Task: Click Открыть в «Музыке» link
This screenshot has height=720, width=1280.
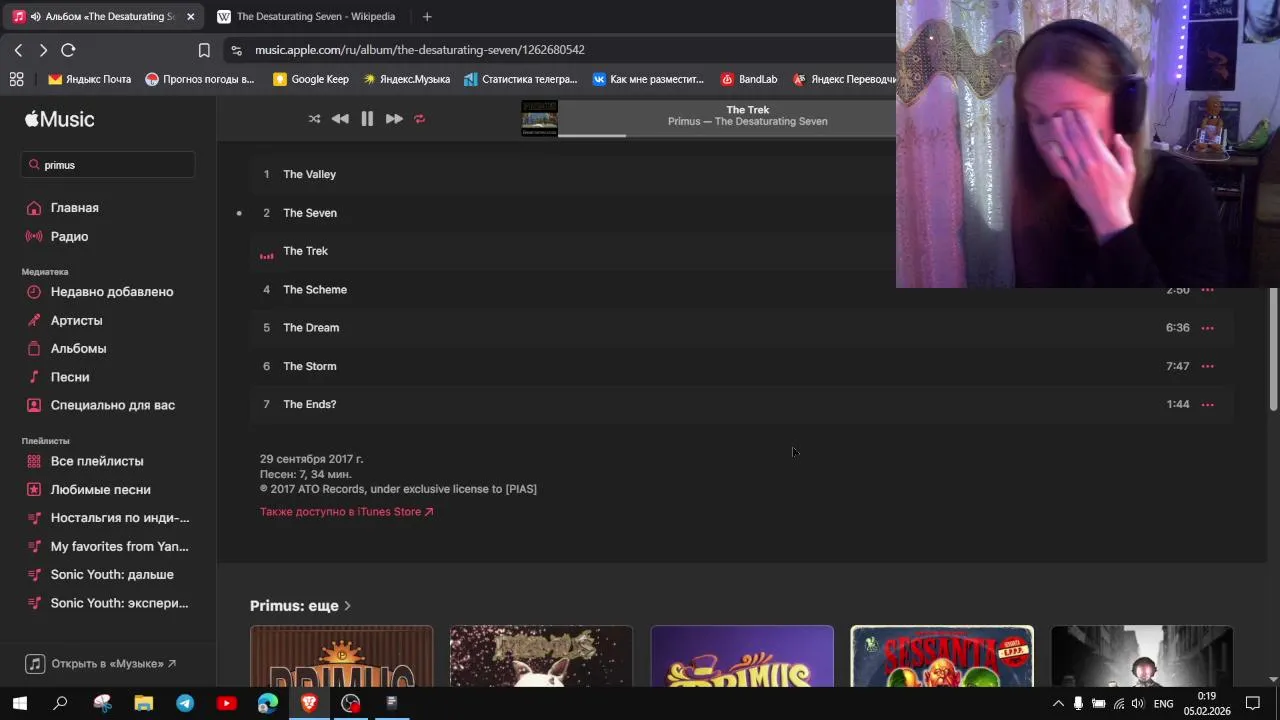Action: tap(101, 664)
